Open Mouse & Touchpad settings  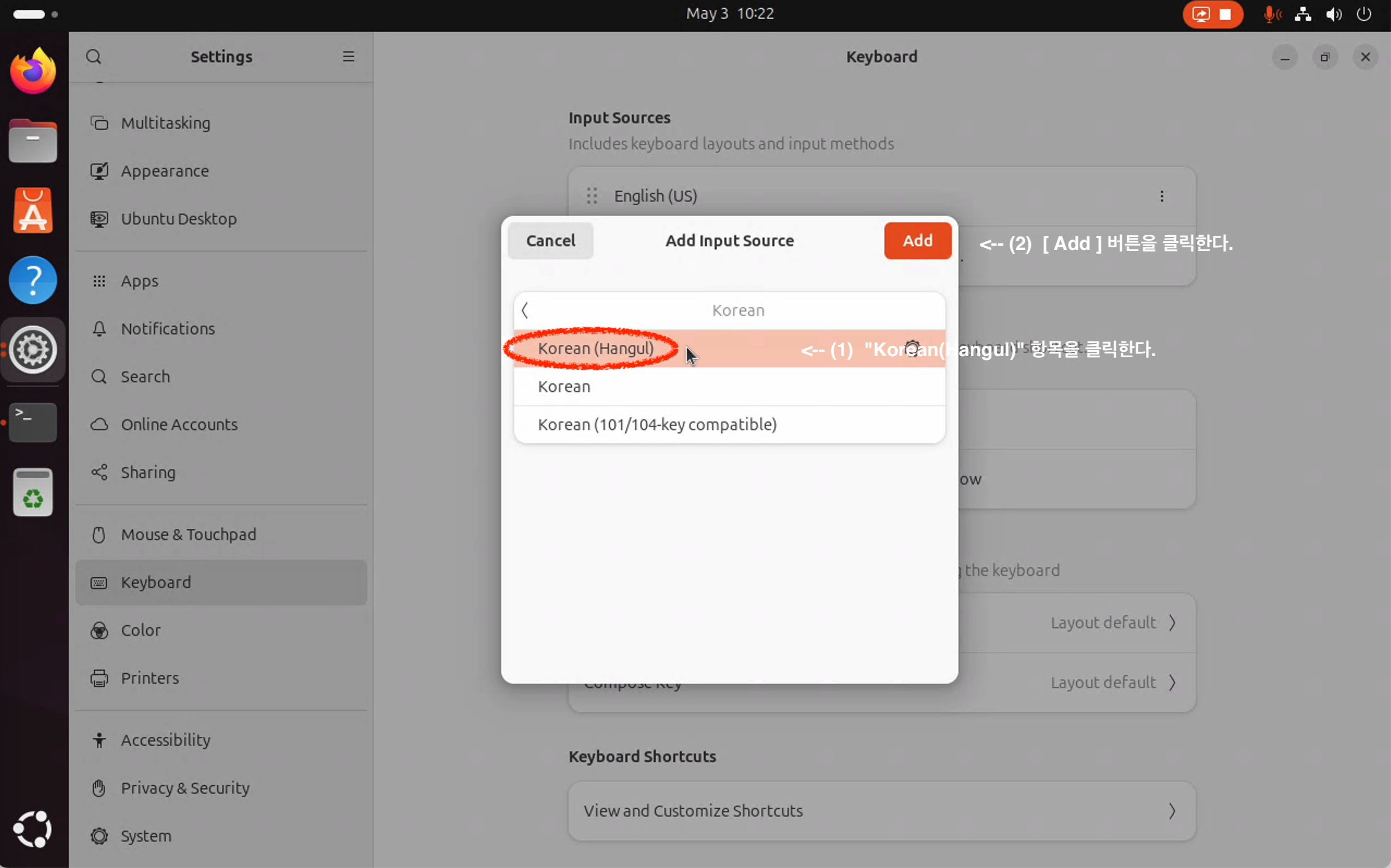click(188, 534)
